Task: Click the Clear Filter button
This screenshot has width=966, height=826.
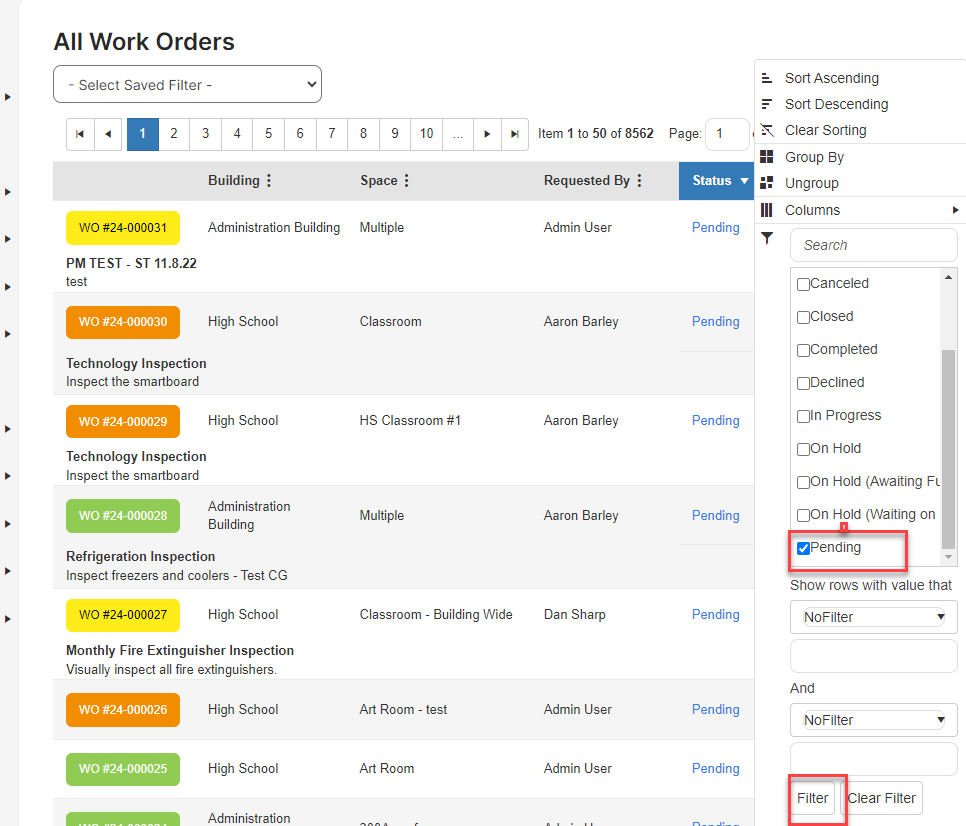Action: 882,798
